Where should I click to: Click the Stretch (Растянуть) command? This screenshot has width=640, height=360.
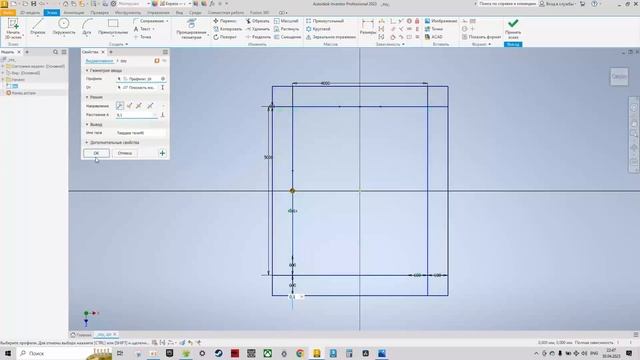tap(287, 29)
